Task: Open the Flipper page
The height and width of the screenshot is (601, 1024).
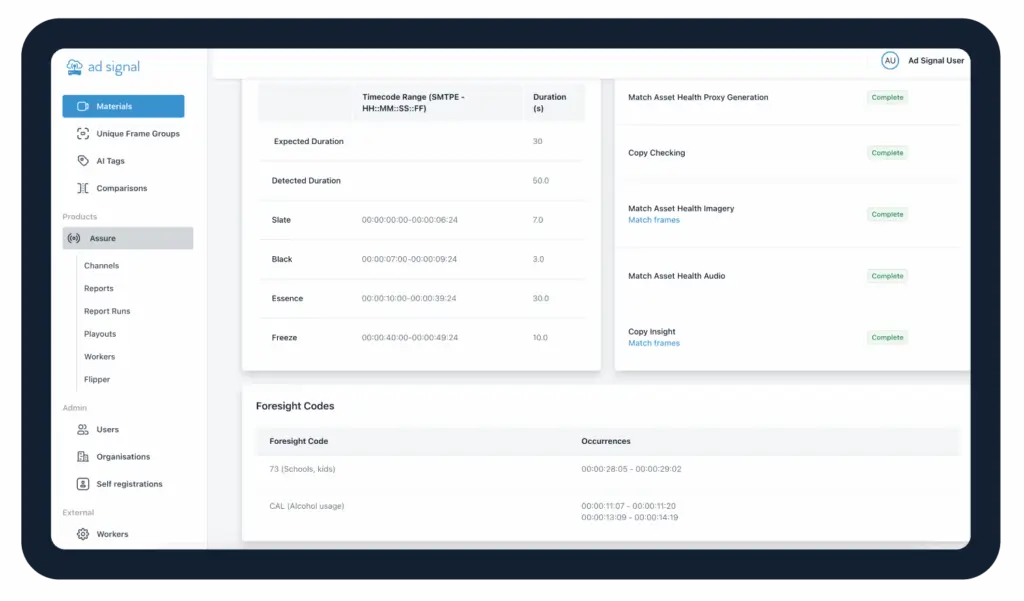Action: 97,379
